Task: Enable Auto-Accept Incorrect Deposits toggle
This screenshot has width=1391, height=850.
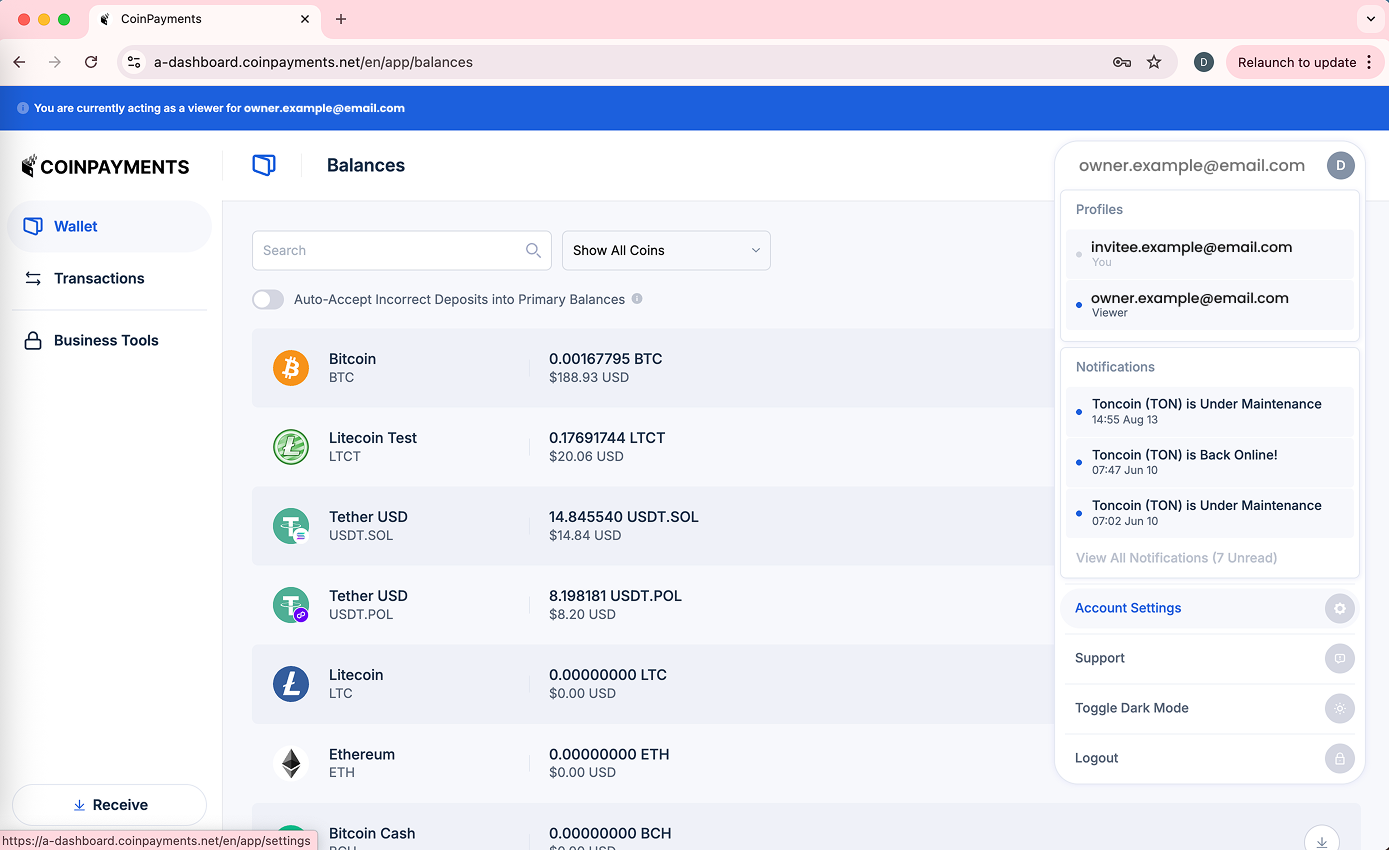Action: [268, 299]
